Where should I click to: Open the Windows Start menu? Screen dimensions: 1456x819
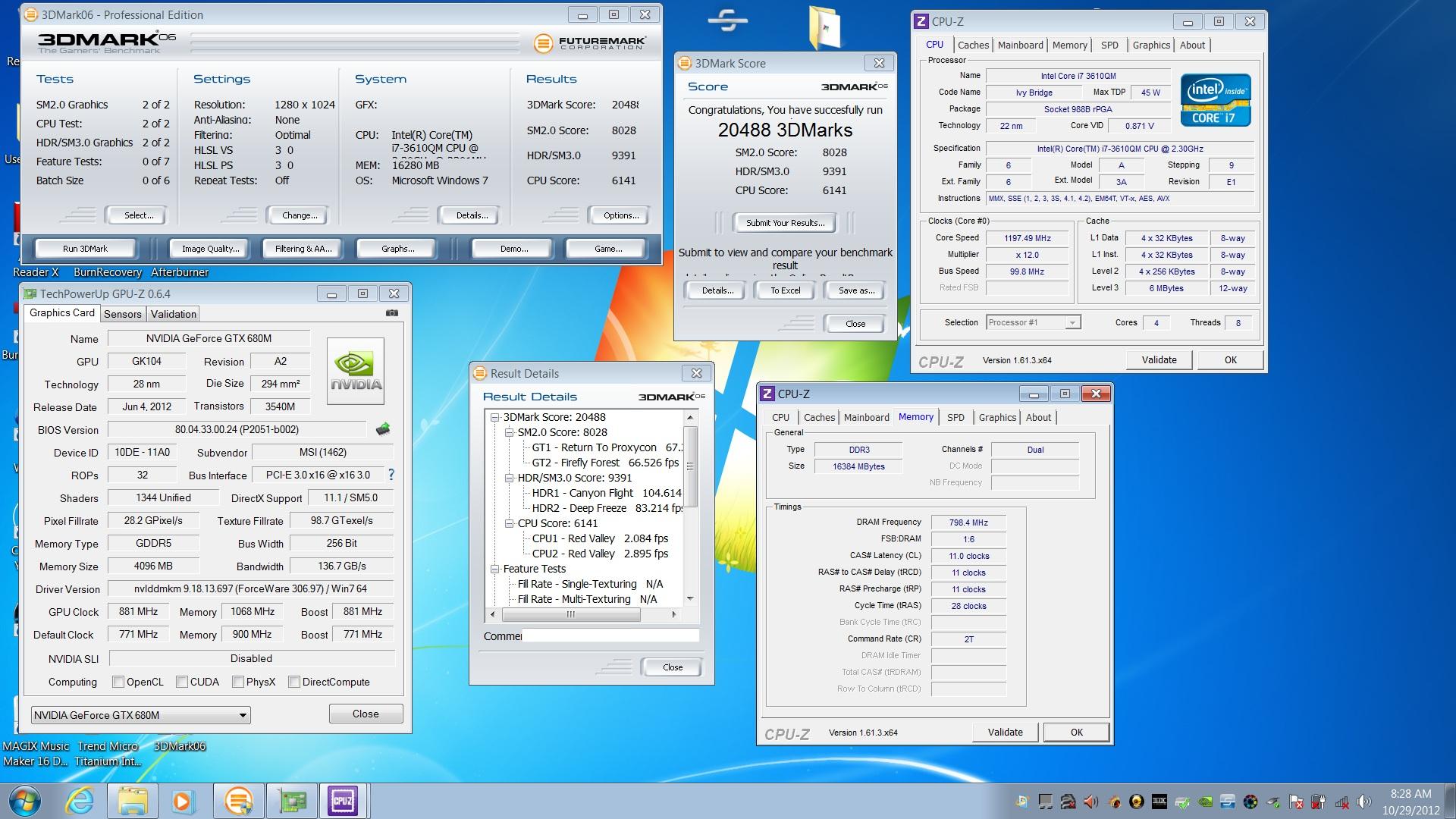point(24,801)
